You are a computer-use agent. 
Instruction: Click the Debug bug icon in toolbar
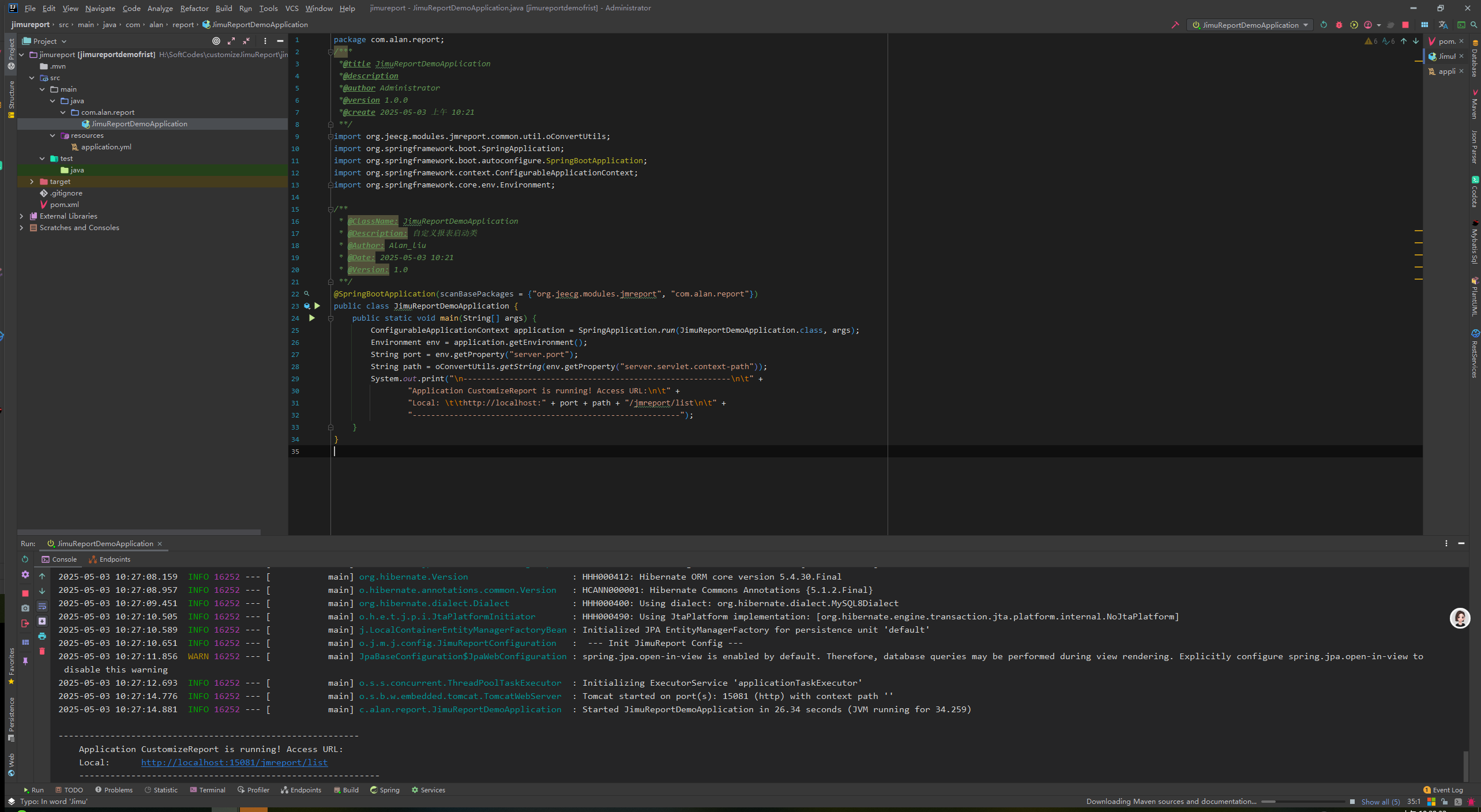(1339, 25)
